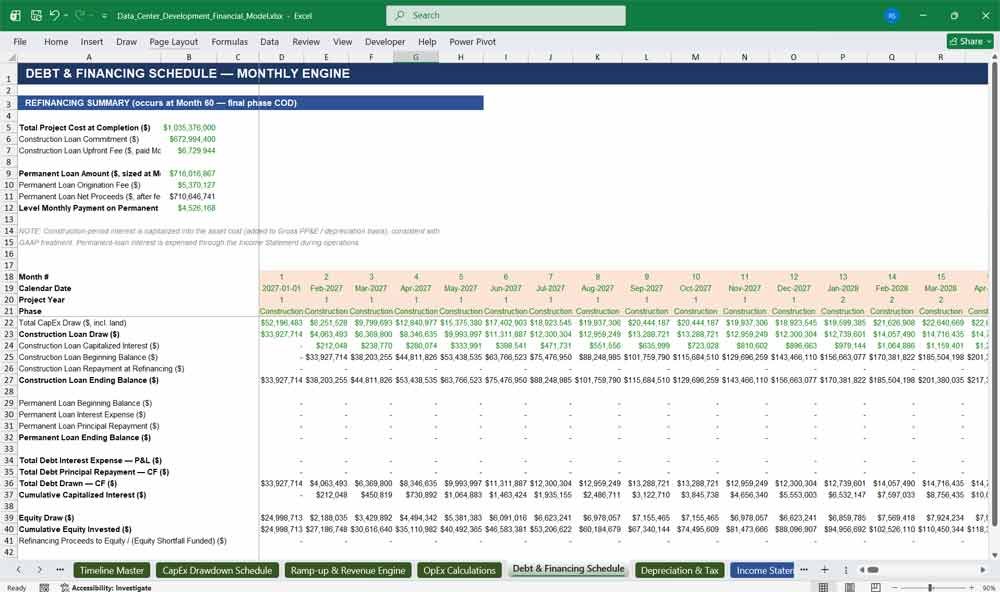This screenshot has height=592, width=1000.
Task: Switch to Page Layout view icon
Action: coord(849,587)
